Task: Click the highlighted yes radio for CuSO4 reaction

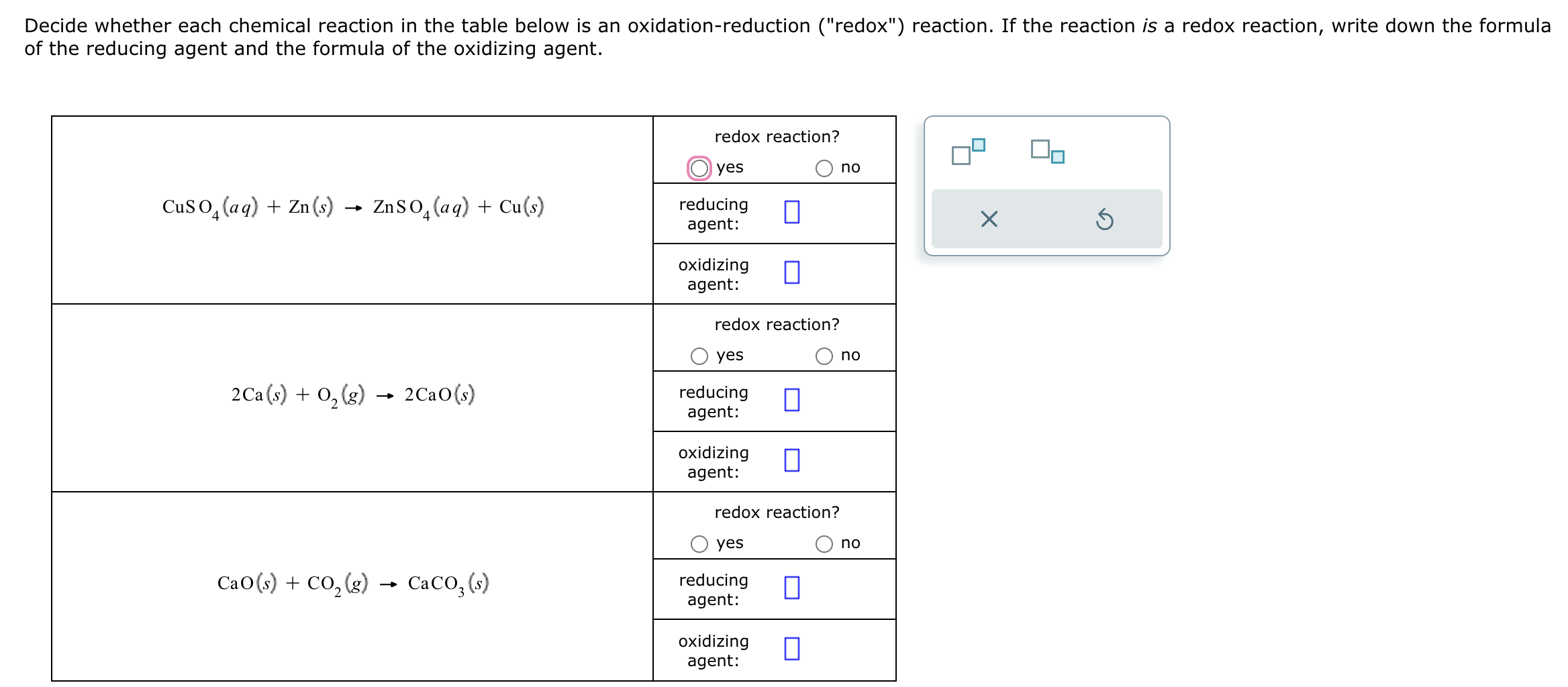Action: [x=698, y=168]
